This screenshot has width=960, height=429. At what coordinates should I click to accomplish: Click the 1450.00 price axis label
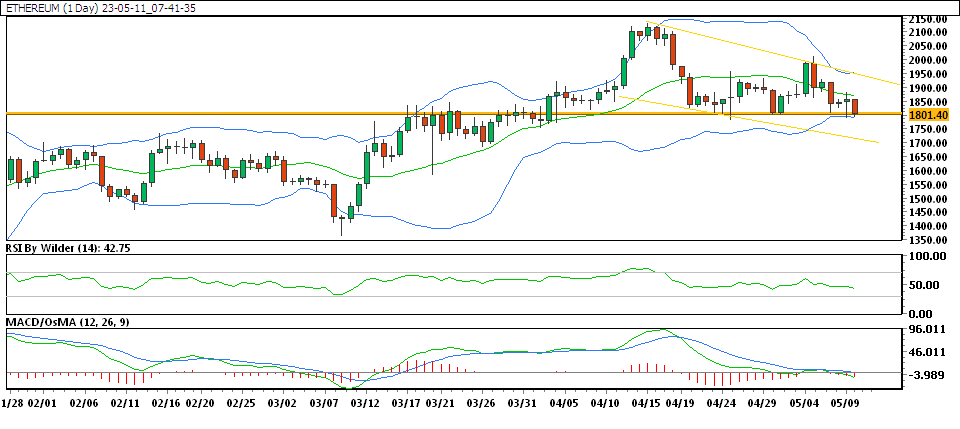[x=929, y=212]
